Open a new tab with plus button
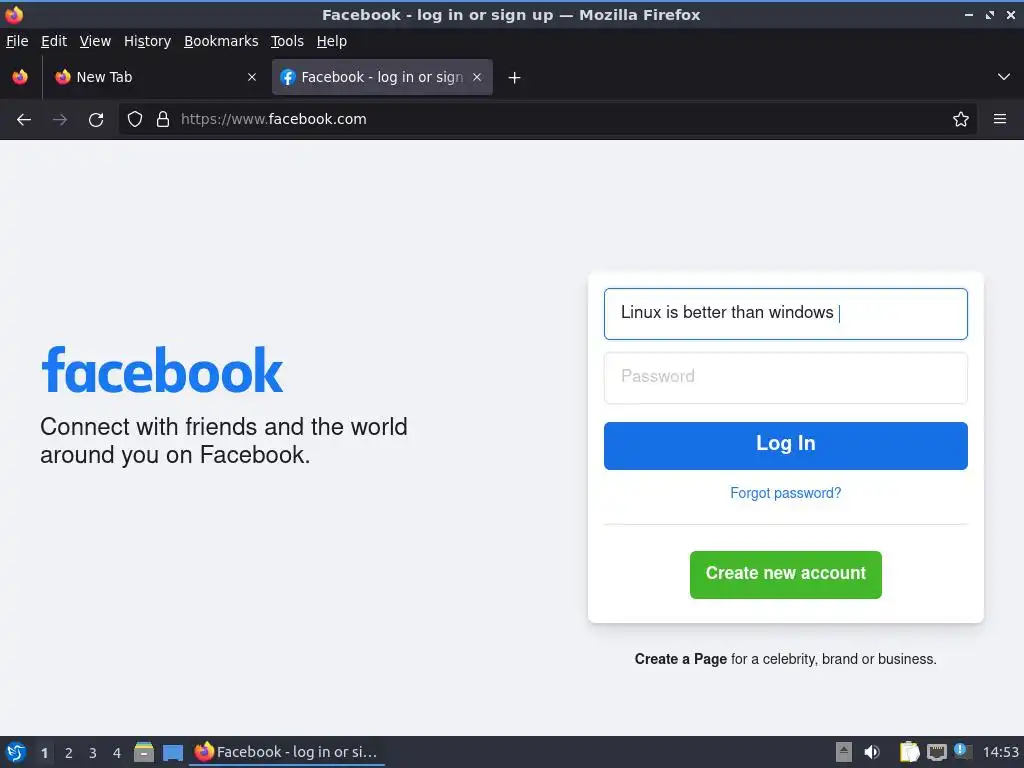 (x=515, y=78)
